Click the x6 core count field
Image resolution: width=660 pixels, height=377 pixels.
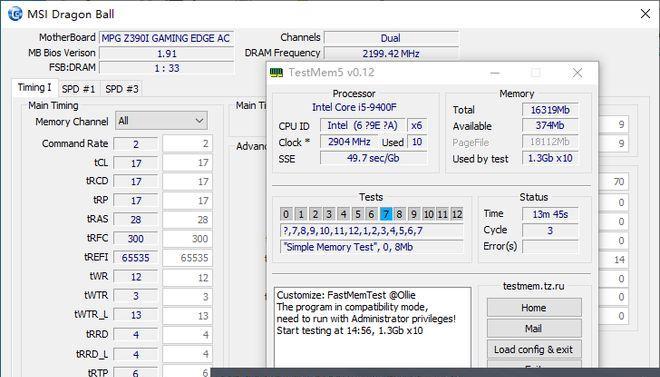click(417, 125)
